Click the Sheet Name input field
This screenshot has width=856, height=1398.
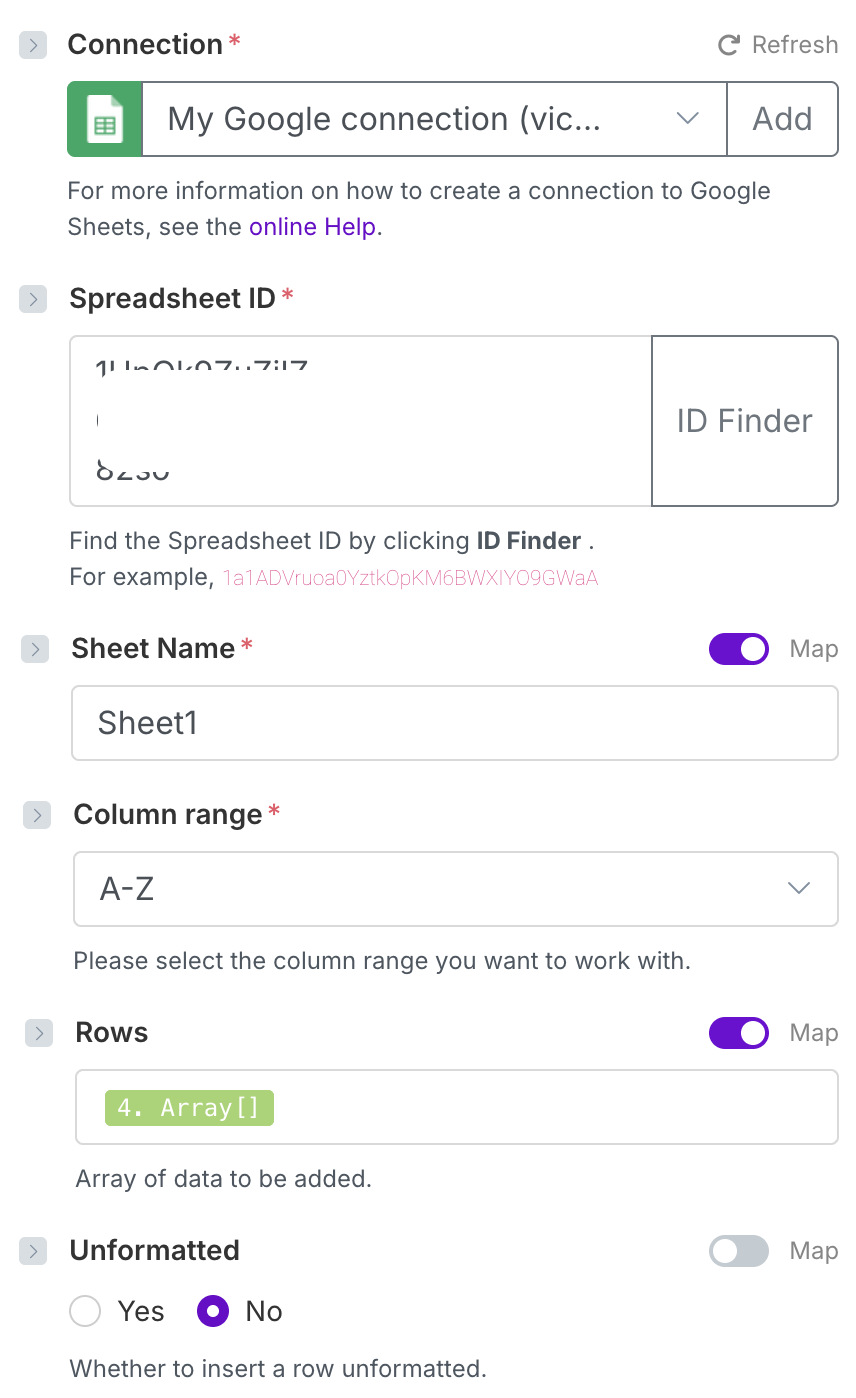[455, 723]
